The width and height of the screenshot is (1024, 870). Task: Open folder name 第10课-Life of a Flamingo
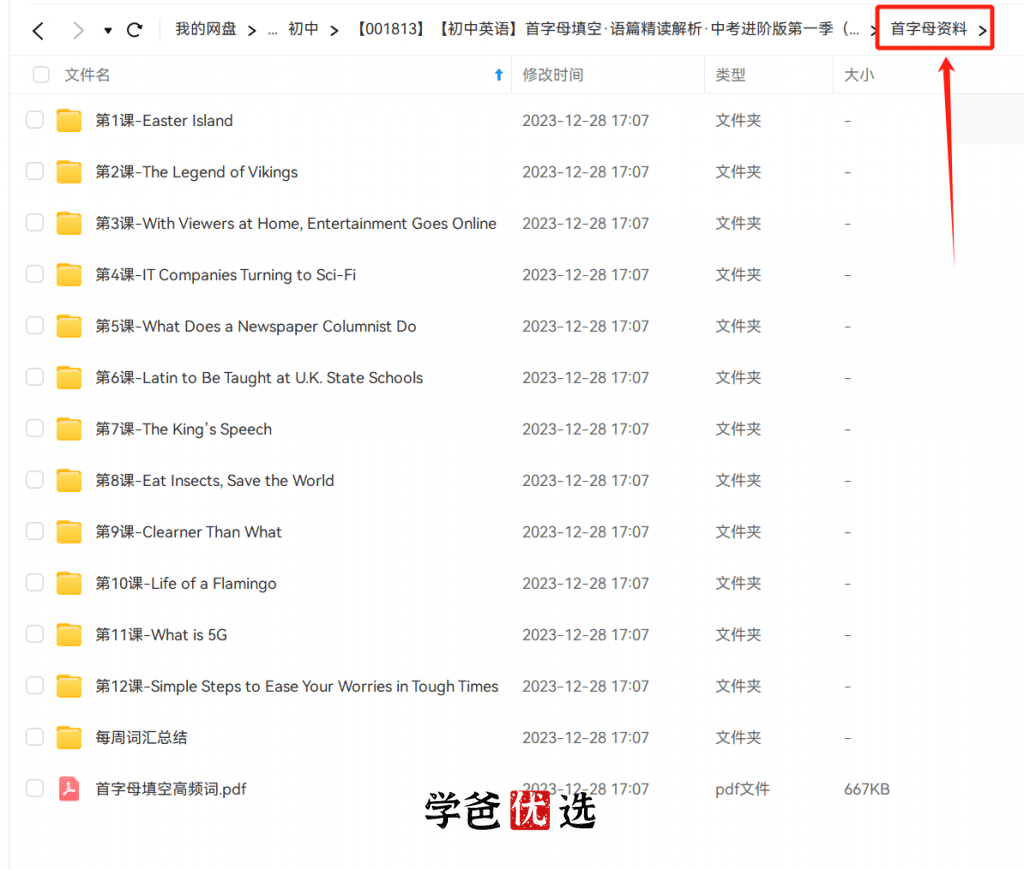186,584
